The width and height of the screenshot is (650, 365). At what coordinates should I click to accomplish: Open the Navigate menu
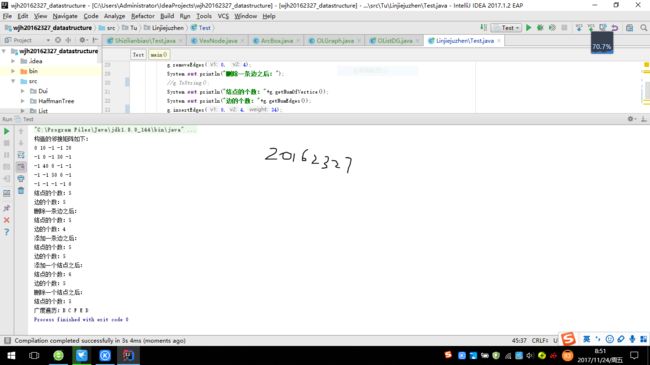65,16
